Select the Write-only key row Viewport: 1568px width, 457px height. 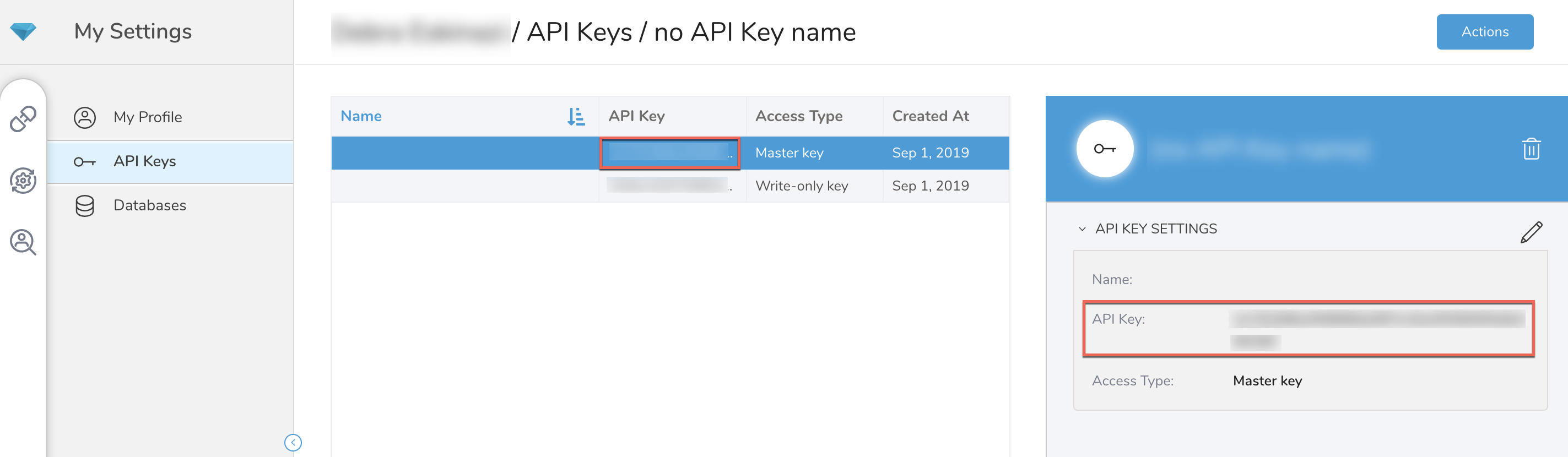point(801,186)
